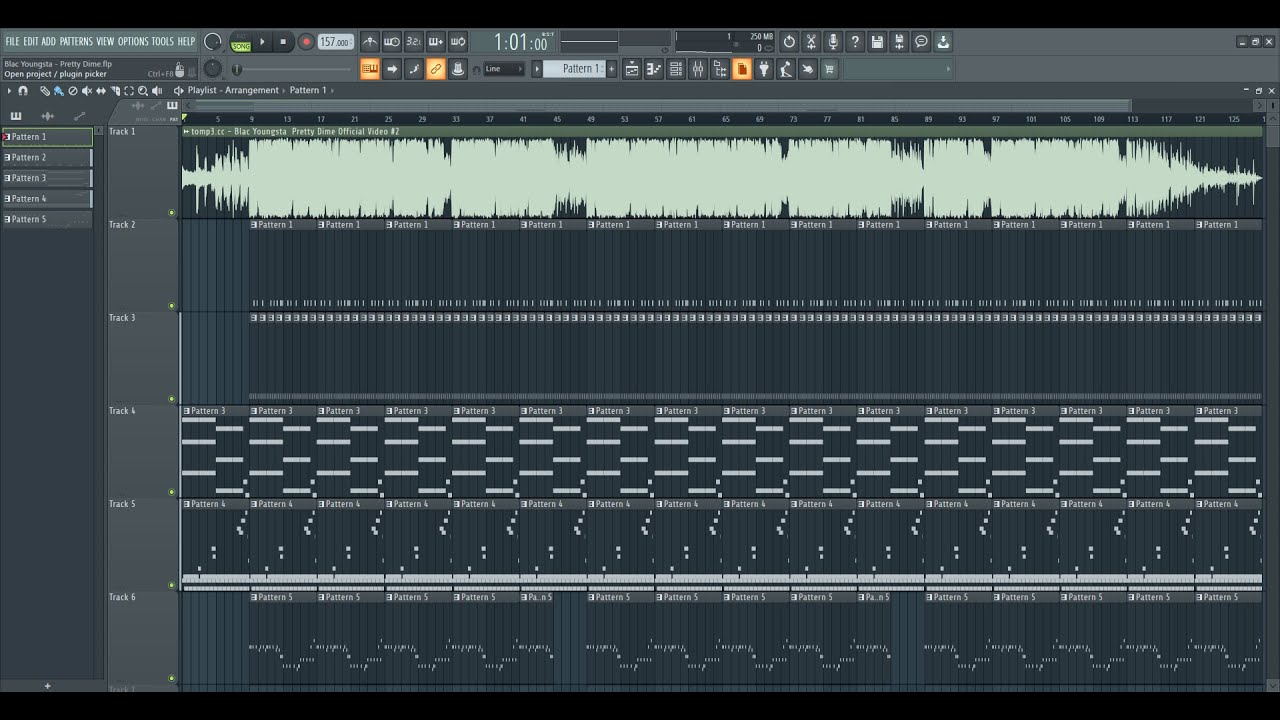
Task: Open the first Pattern 5 clip menu on Track 6
Action: [254, 597]
